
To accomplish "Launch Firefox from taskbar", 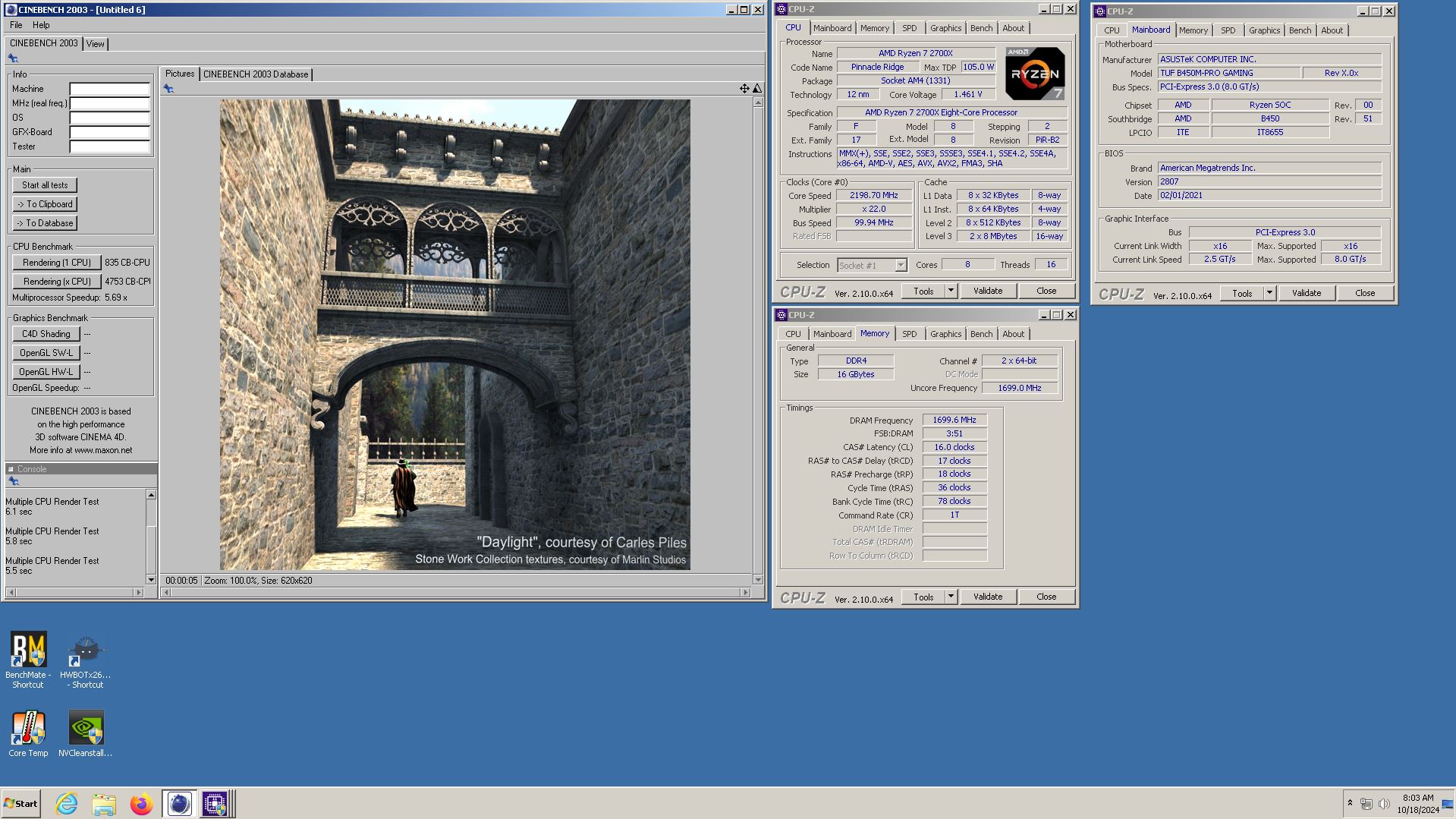I will pos(141,803).
